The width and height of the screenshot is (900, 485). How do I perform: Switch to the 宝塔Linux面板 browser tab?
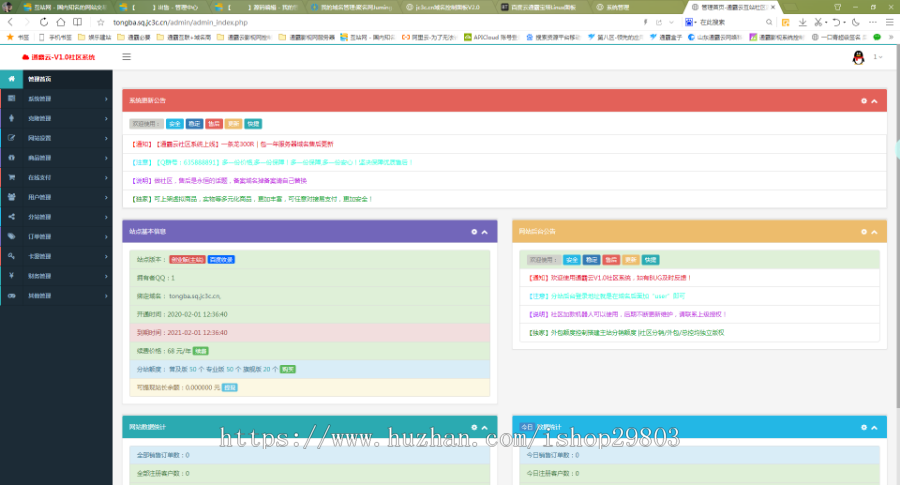coord(542,7)
